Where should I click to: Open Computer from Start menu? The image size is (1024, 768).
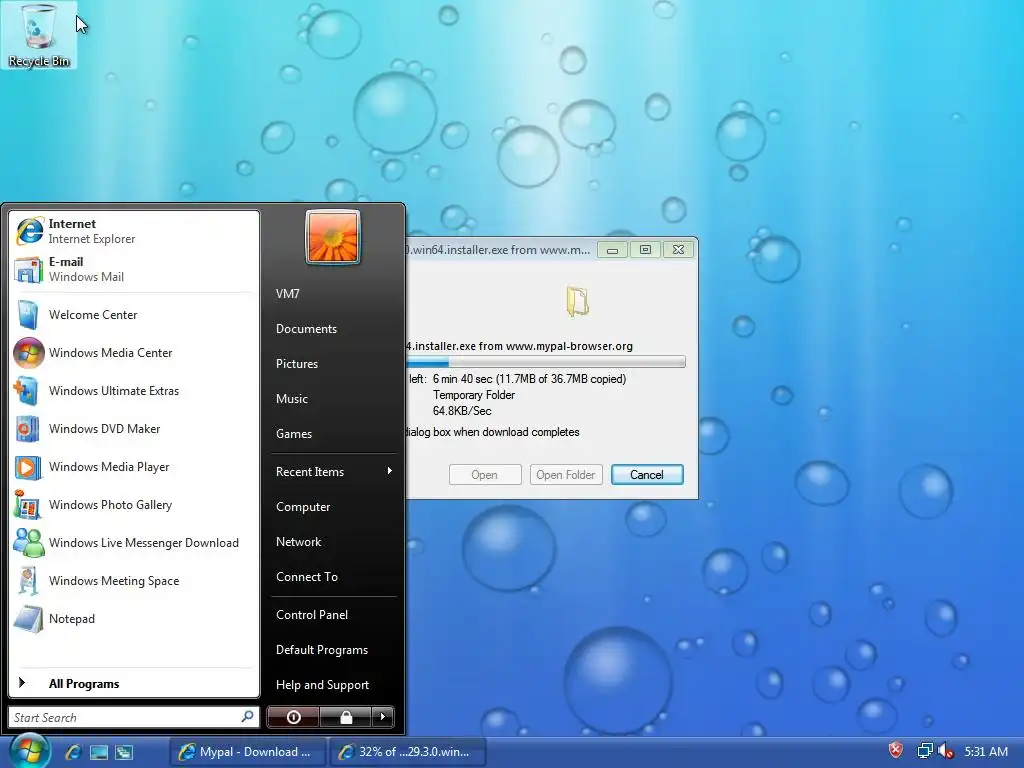tap(333, 507)
